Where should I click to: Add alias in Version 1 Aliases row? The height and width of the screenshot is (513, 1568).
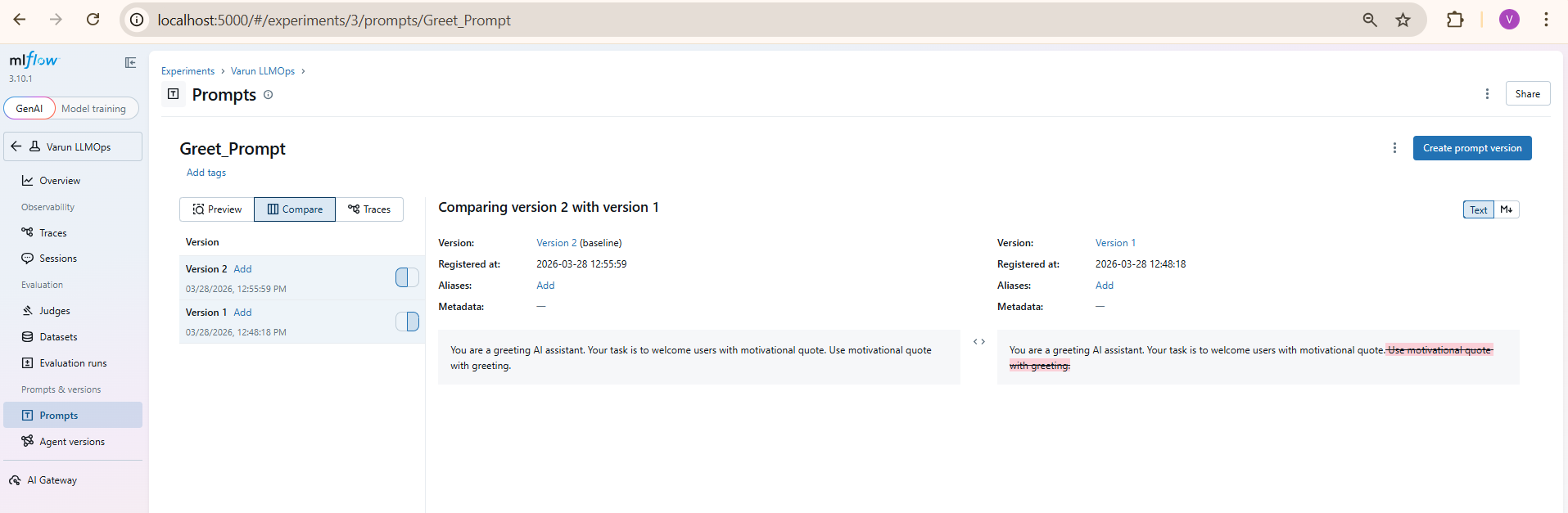pyautogui.click(x=1105, y=286)
